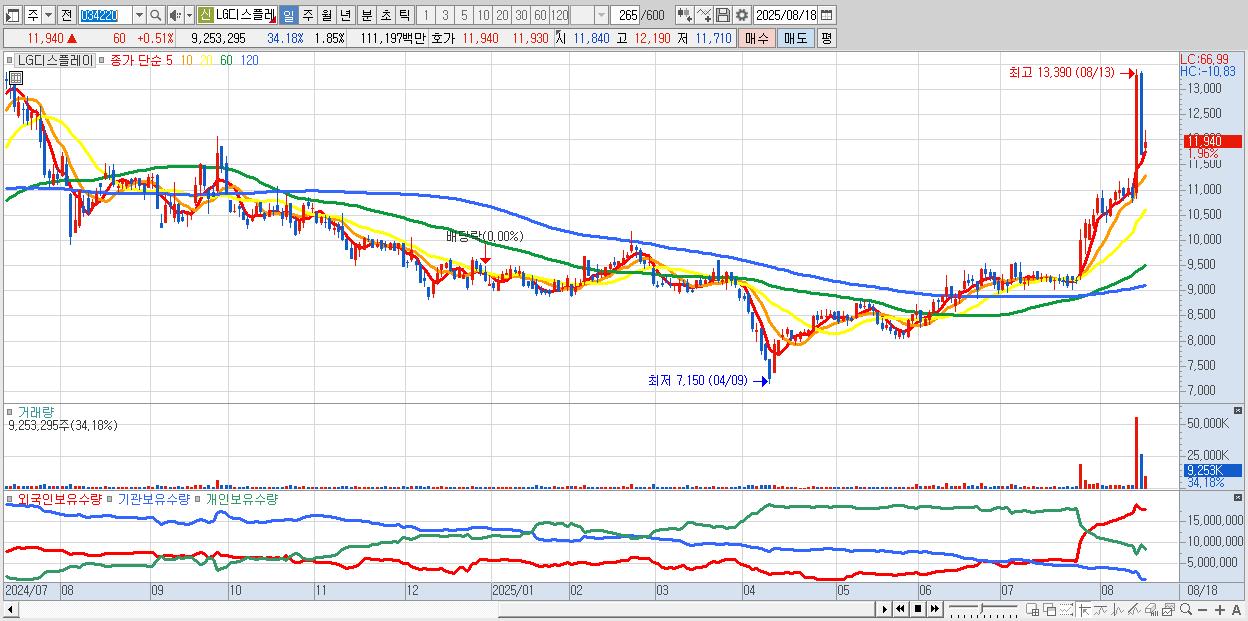Click the speaker sound icon
The image size is (1248, 621).
(x=175, y=16)
